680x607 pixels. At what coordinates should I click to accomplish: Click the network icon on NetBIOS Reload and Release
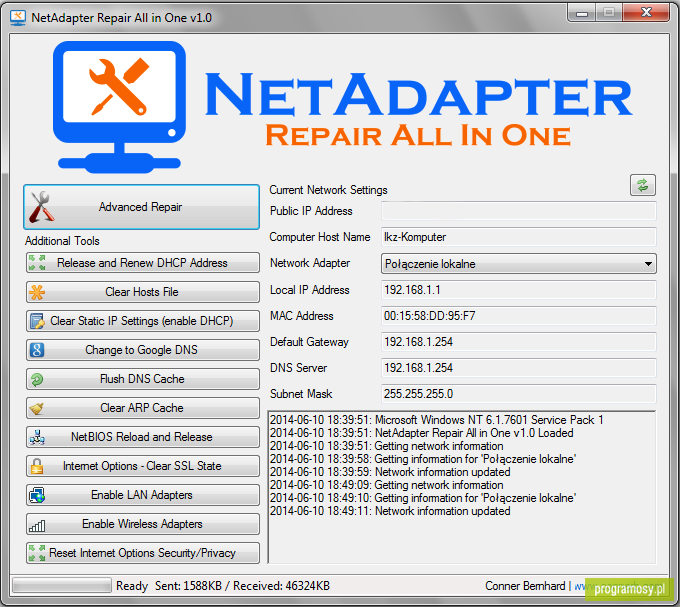(37, 437)
